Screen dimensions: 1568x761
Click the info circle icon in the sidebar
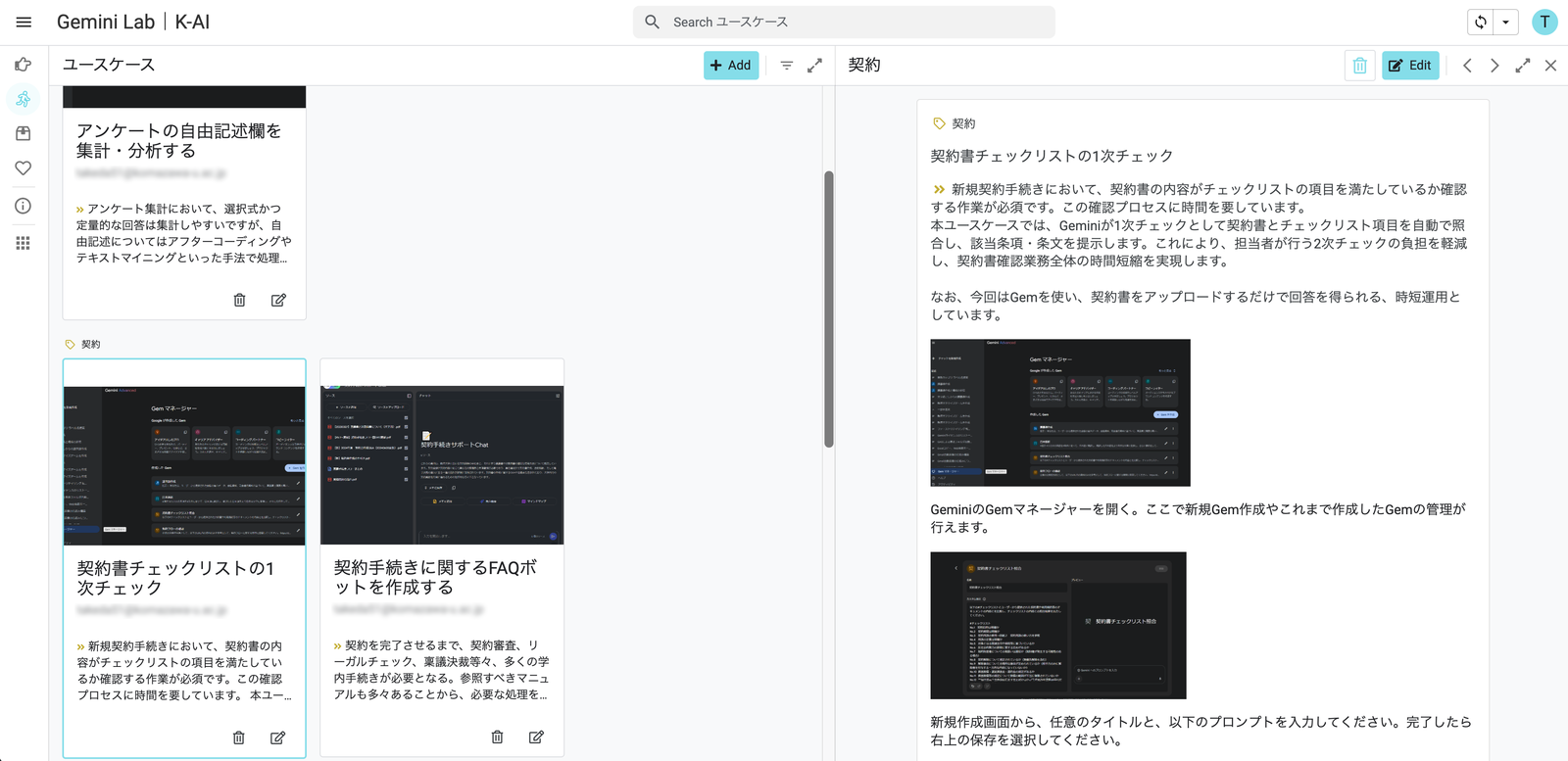tap(24, 206)
